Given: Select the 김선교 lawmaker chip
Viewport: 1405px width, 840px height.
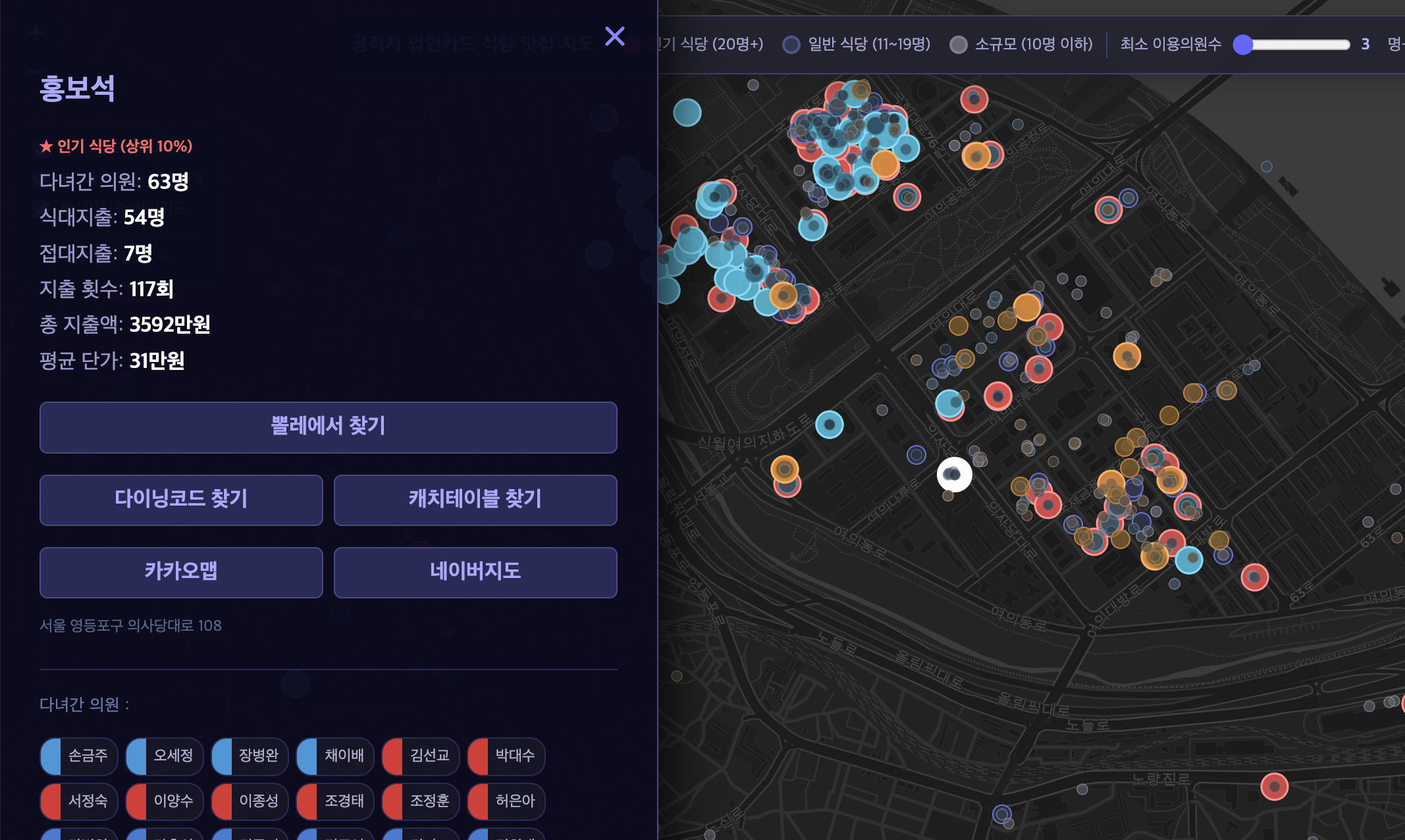Looking at the screenshot, I should point(420,756).
